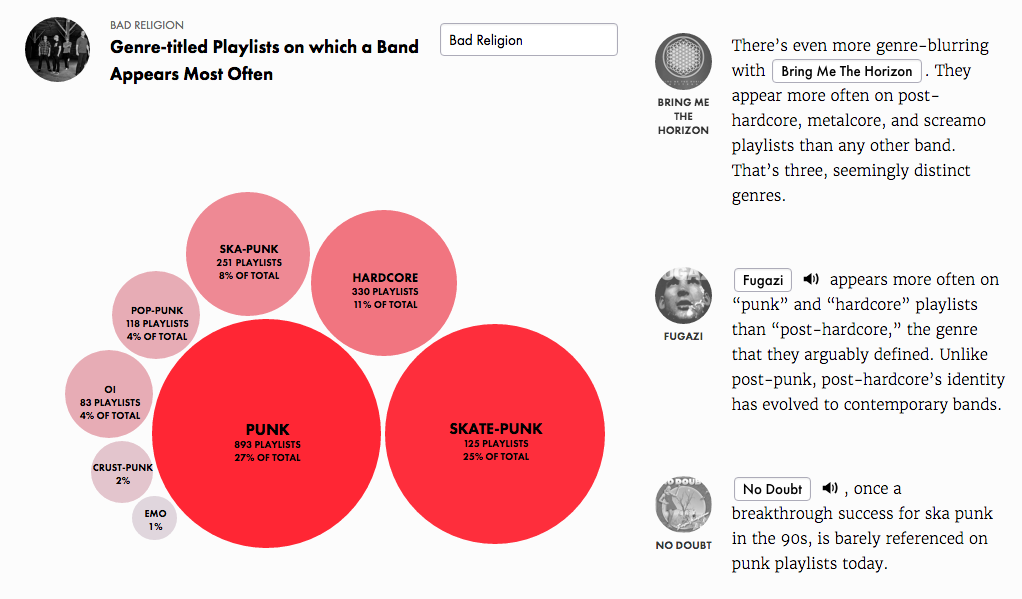The height and width of the screenshot is (599, 1022).
Task: Click the No Doubt band button
Action: [x=772, y=489]
